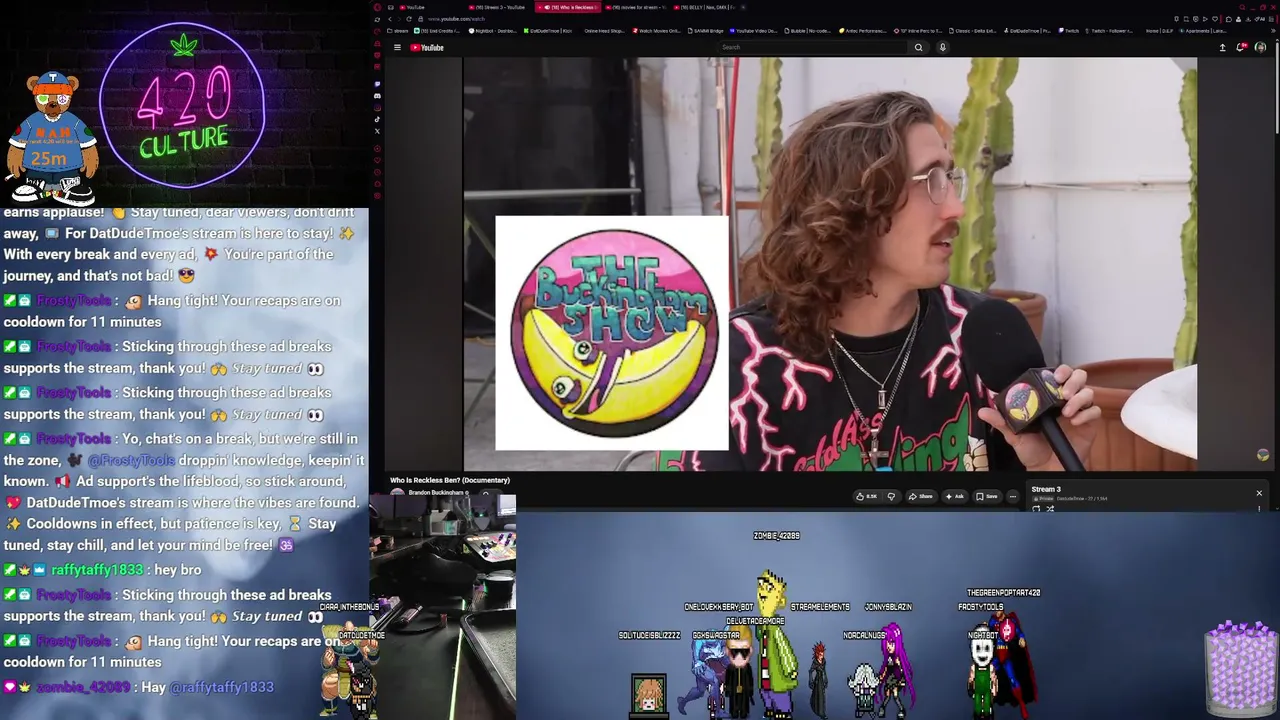Close the 'Stream 3' playlist panel
This screenshot has height=720, width=1280.
(1259, 493)
